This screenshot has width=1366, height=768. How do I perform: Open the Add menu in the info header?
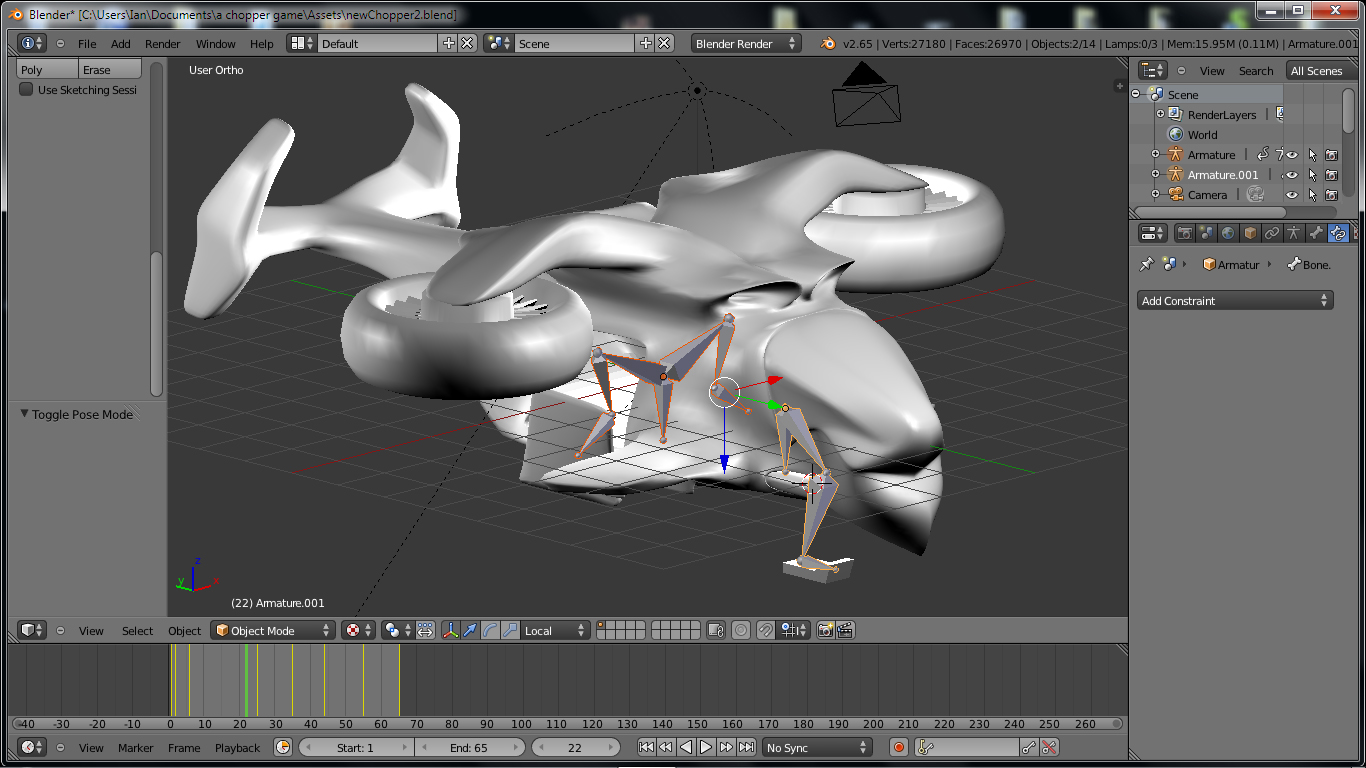click(x=120, y=44)
